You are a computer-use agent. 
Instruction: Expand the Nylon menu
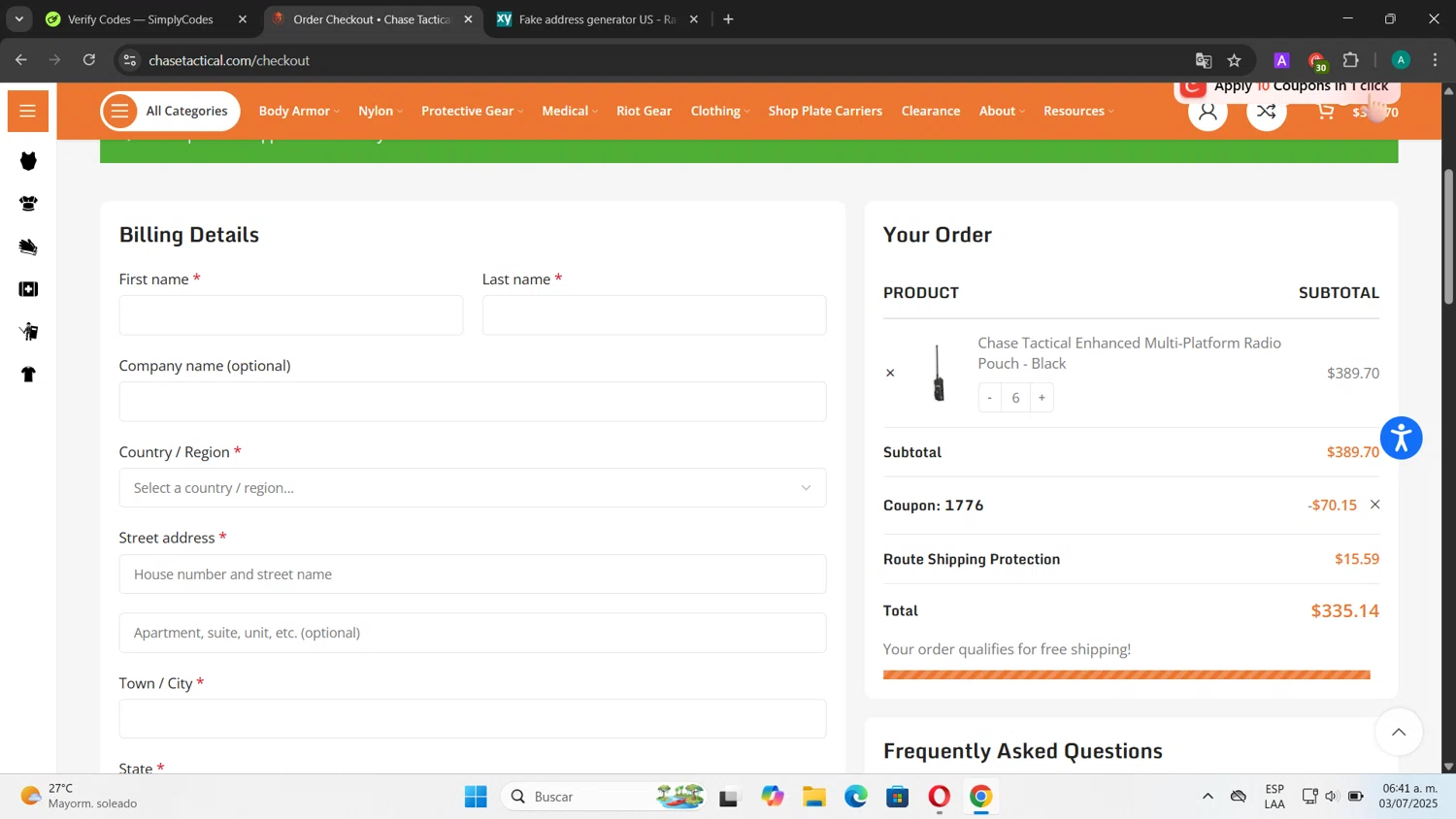[380, 111]
